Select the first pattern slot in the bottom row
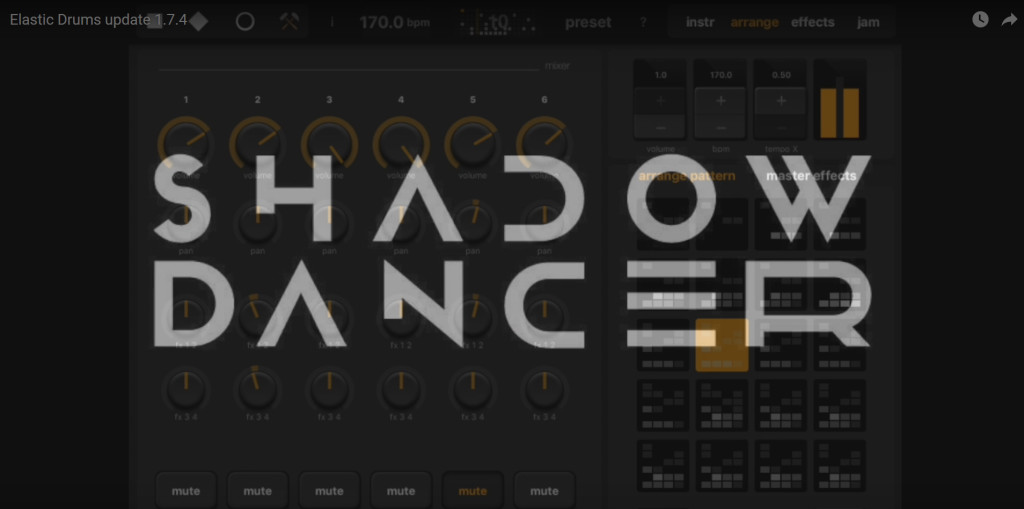This screenshot has height=509, width=1024. 663,466
